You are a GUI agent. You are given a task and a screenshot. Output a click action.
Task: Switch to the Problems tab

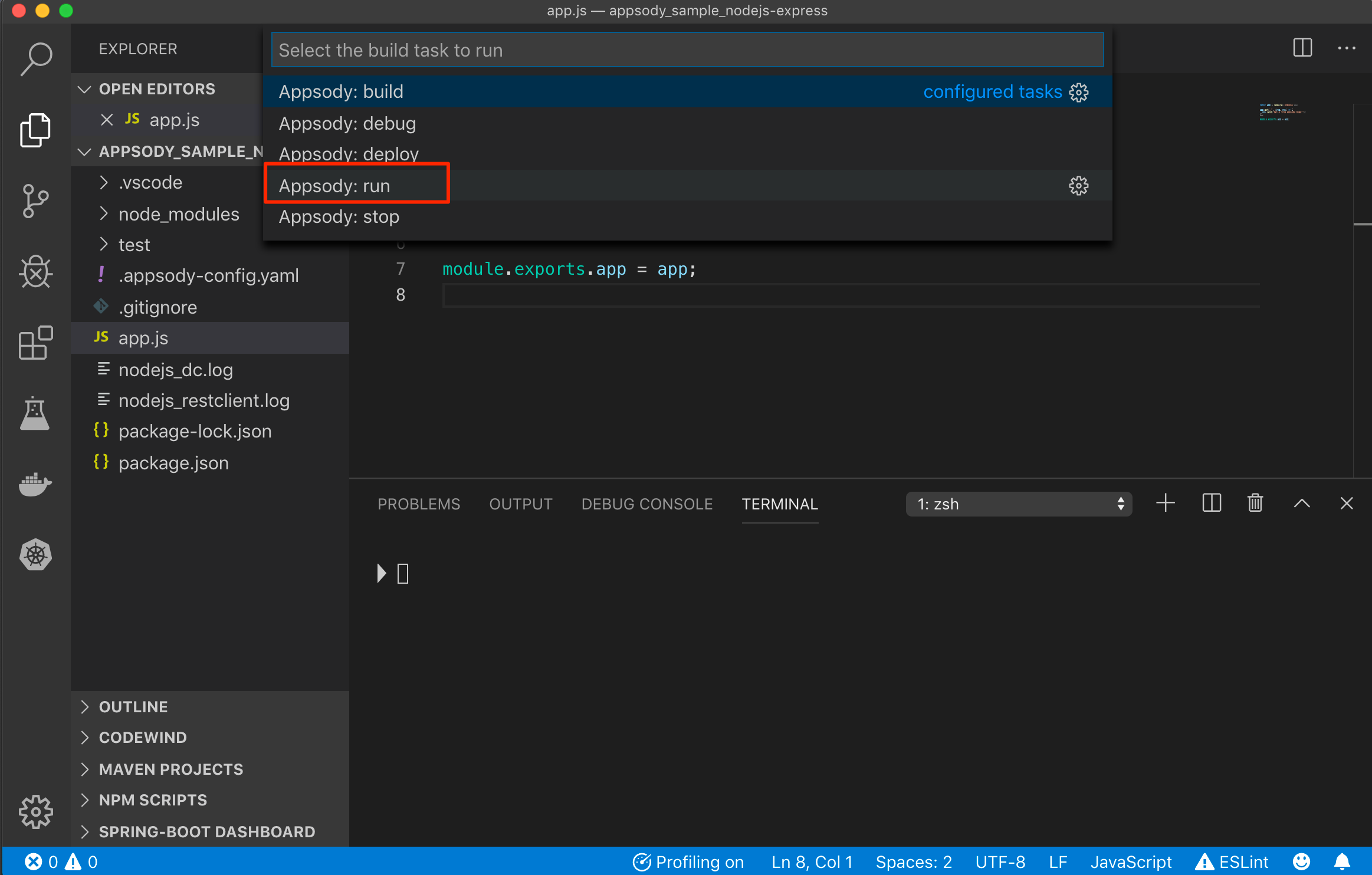point(419,504)
